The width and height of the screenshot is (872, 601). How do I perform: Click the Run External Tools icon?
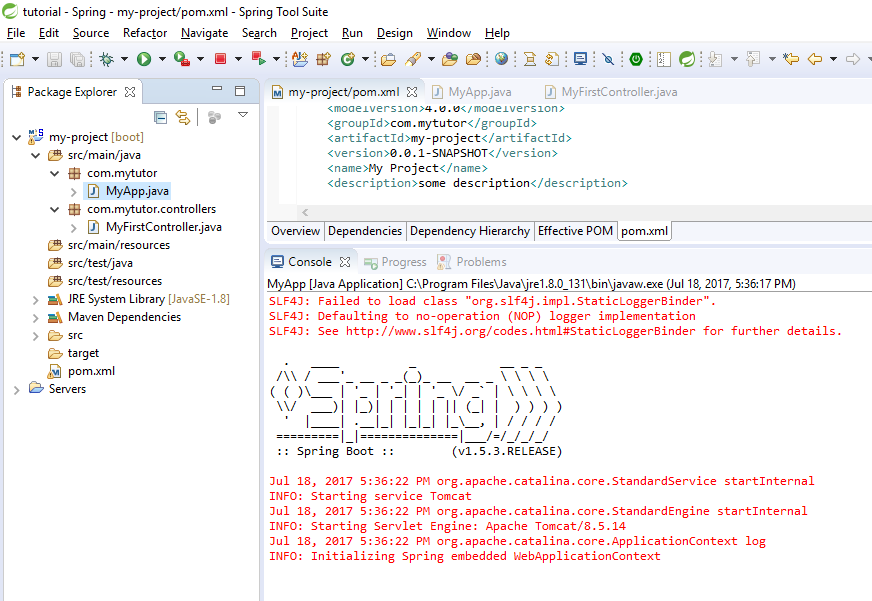click(182, 59)
